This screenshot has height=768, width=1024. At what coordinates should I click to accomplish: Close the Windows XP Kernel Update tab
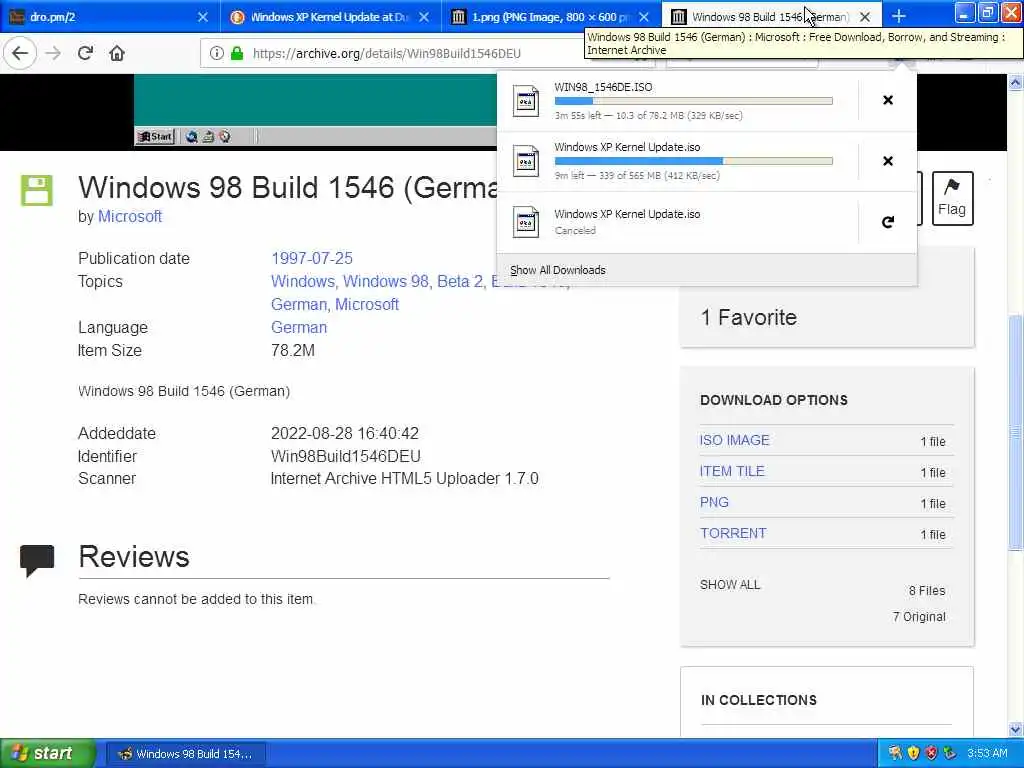pos(424,17)
